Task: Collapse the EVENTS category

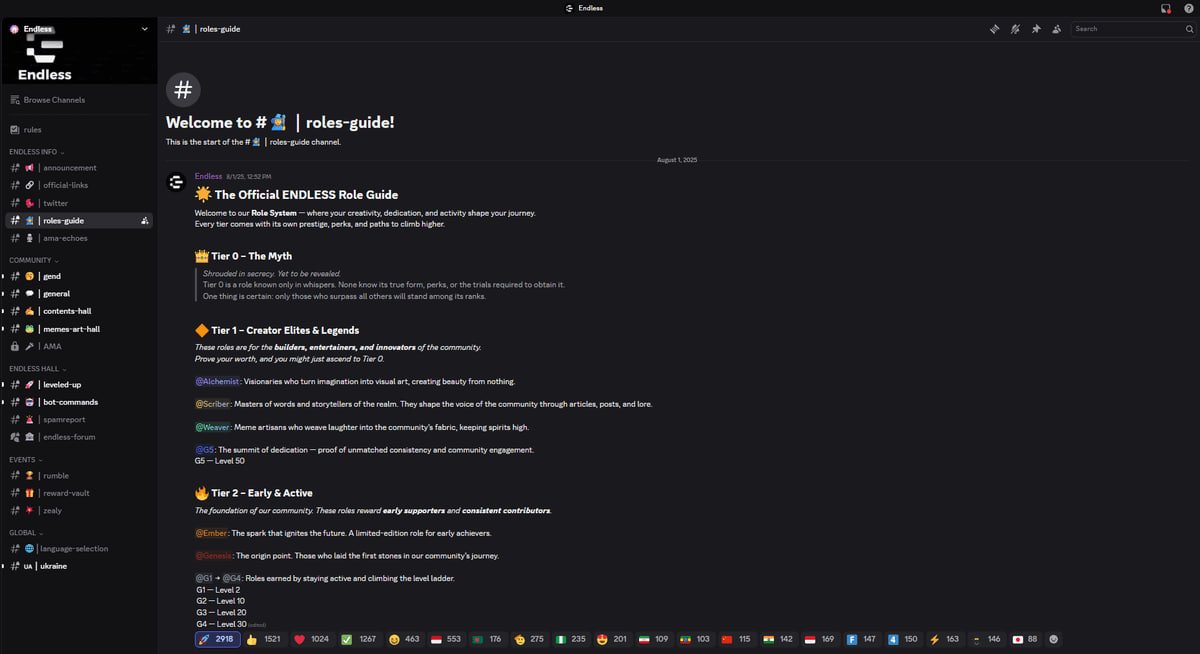Action: 25,460
